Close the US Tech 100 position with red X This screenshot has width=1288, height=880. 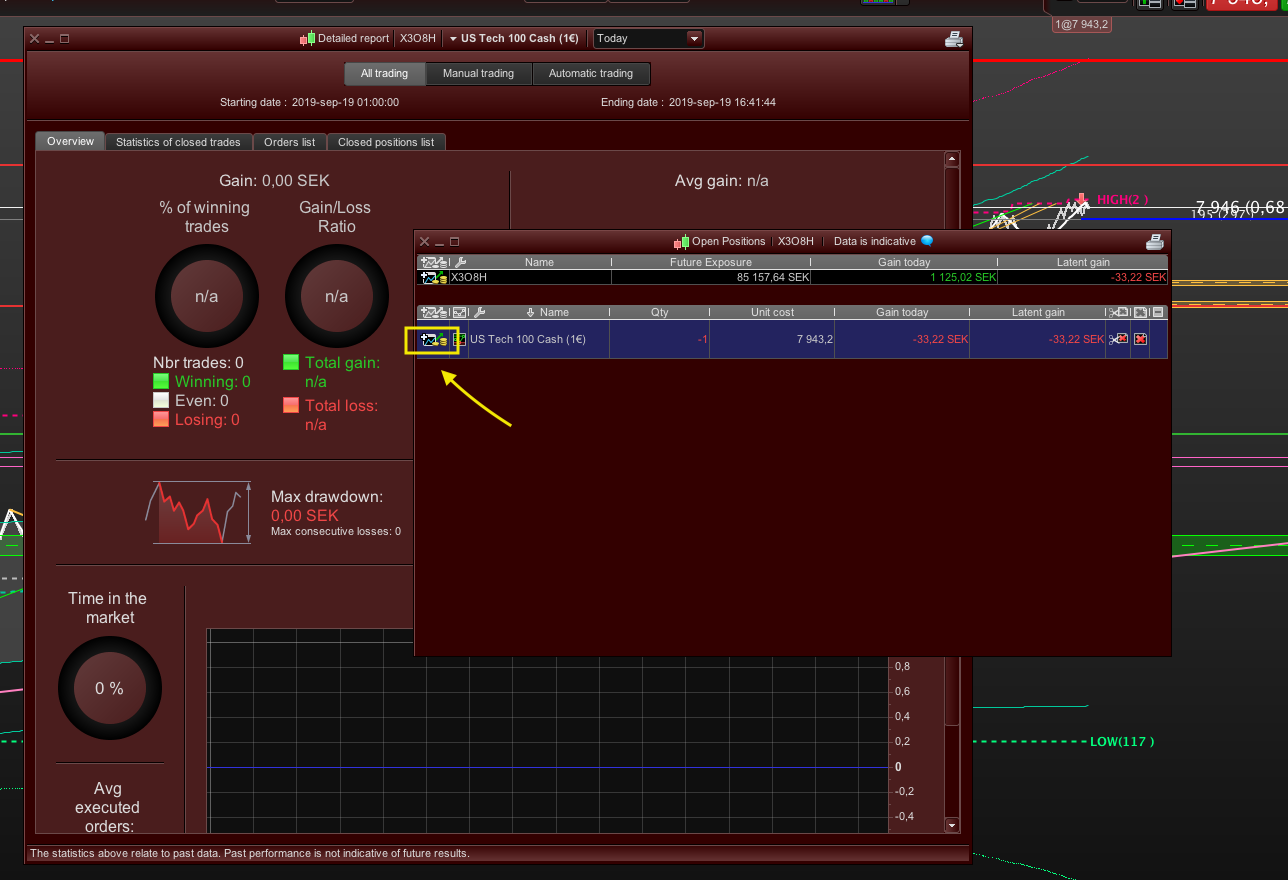[1140, 339]
